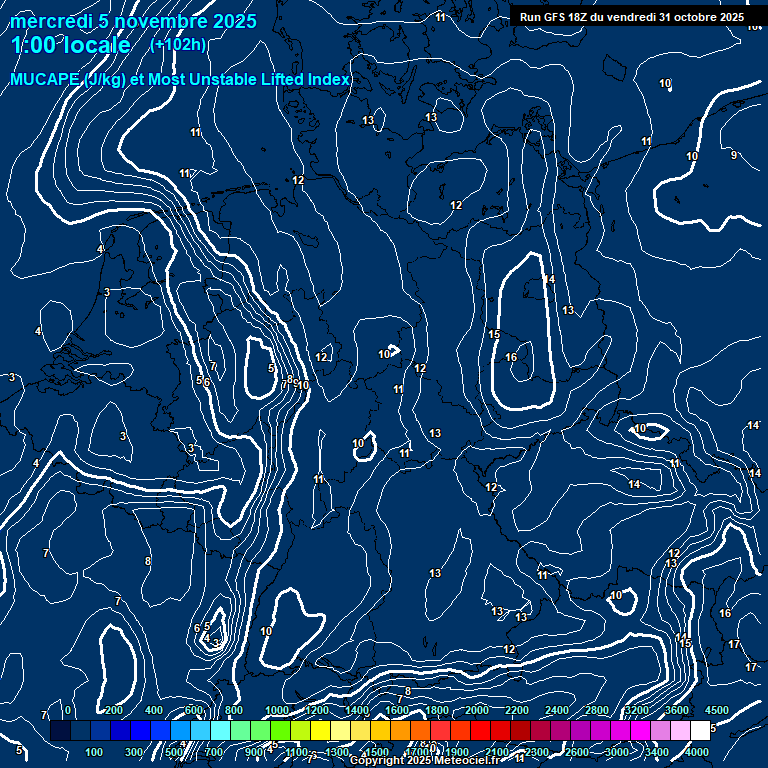768x768 pixels.
Task: Click the 16 label inside central closed contour
Action: 511,357
